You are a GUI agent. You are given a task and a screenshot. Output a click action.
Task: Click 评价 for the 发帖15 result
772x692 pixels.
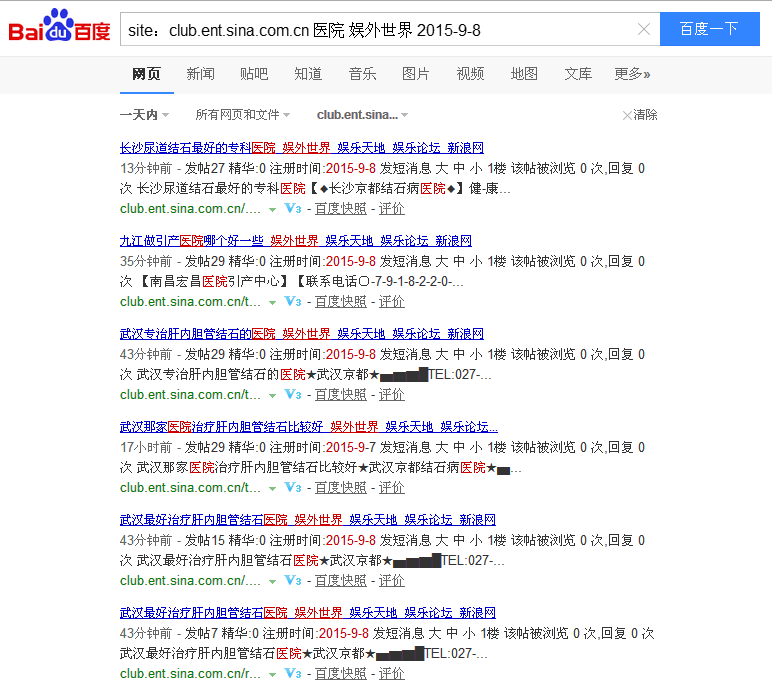tap(391, 581)
